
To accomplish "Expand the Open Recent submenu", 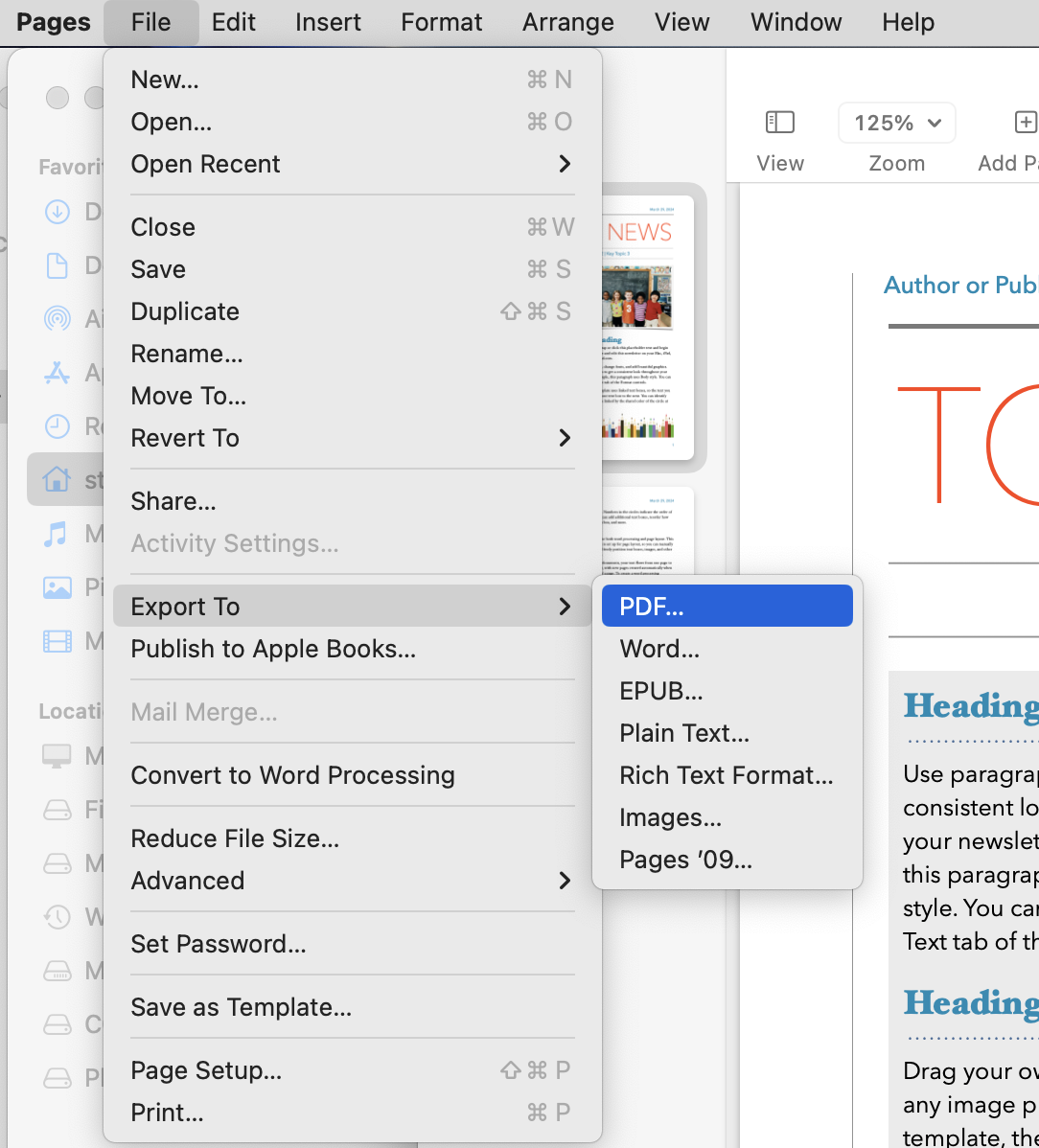I will [x=352, y=164].
